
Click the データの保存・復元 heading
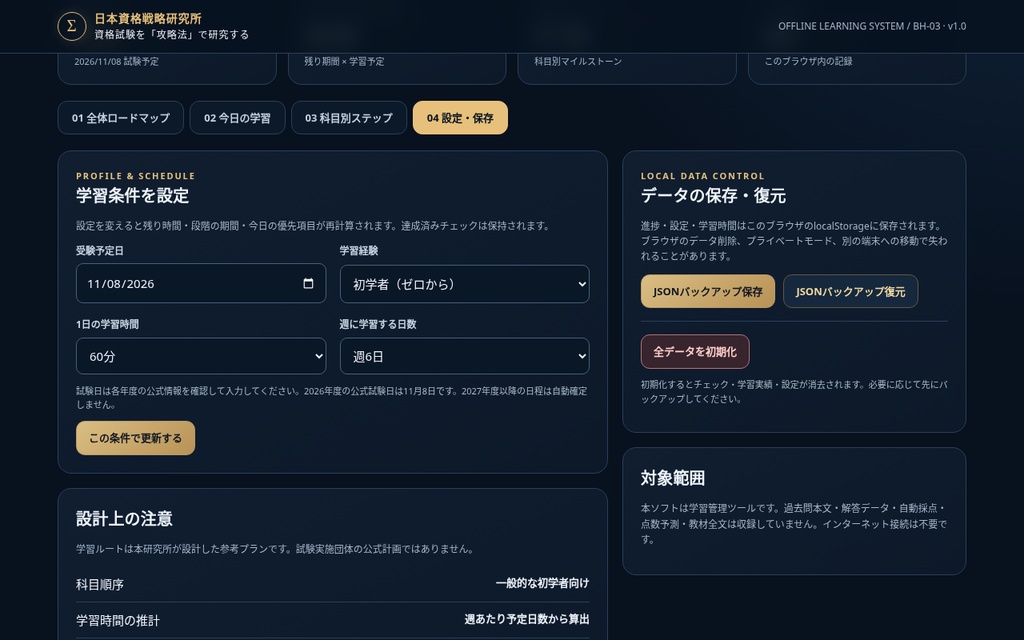pyautogui.click(x=713, y=195)
